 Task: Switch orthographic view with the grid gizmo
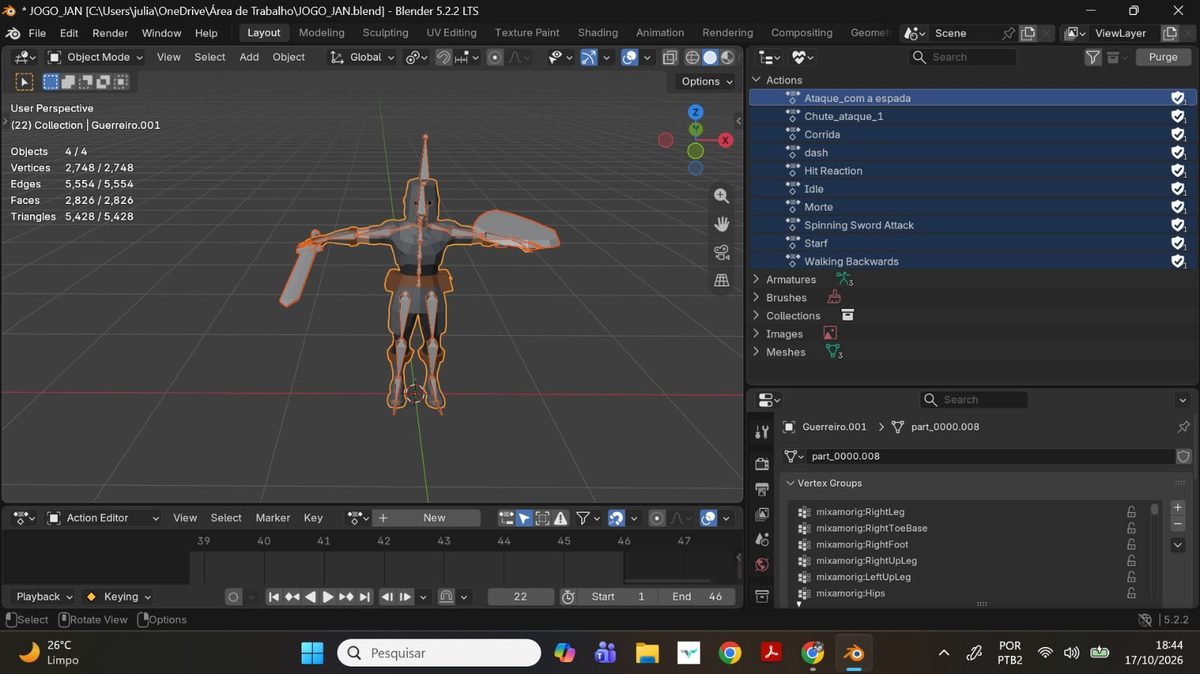[721, 281]
